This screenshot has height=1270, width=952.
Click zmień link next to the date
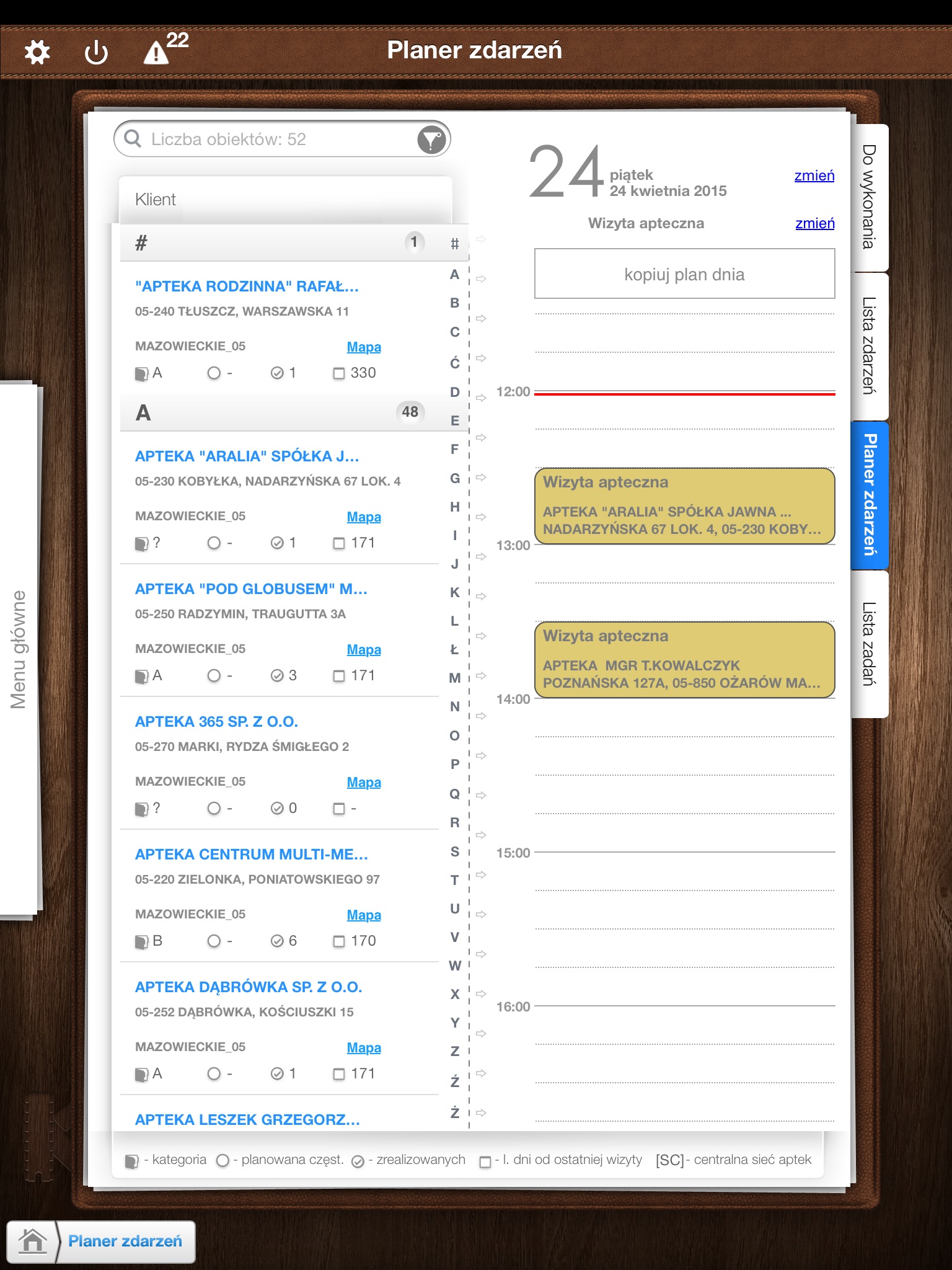click(814, 175)
